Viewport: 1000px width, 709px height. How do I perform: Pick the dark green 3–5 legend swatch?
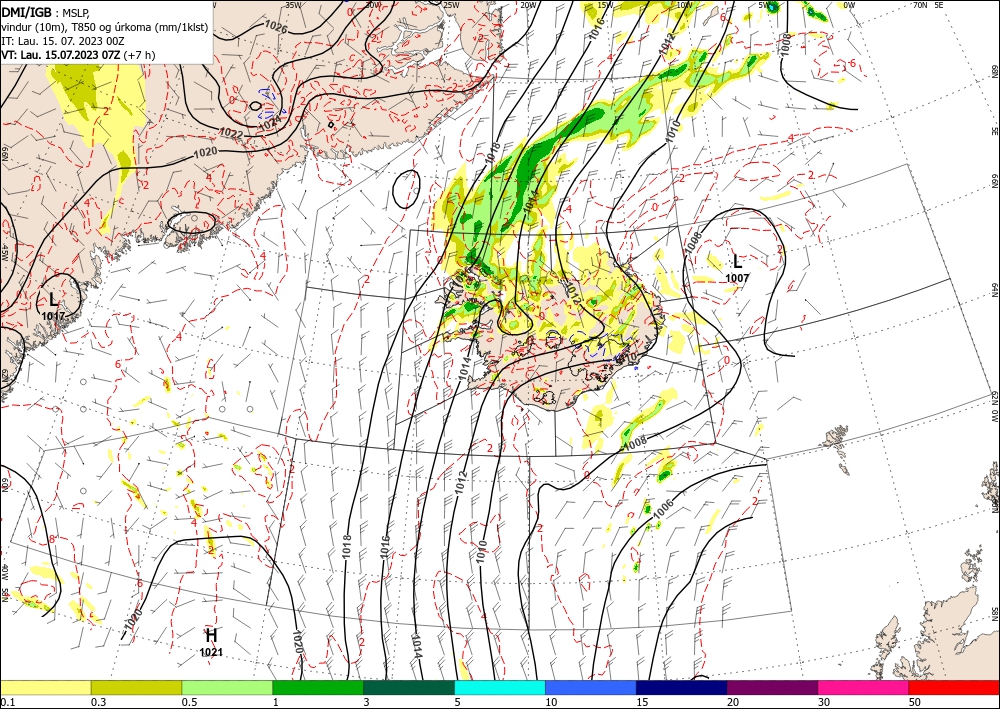(x=409, y=687)
